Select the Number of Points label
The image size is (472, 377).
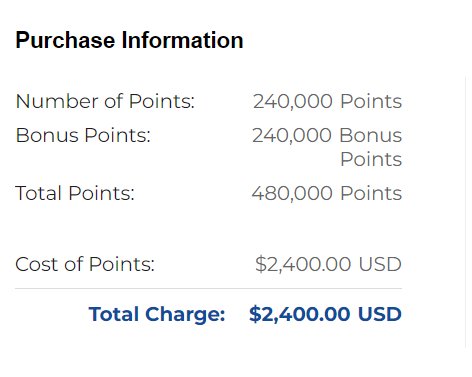105,101
